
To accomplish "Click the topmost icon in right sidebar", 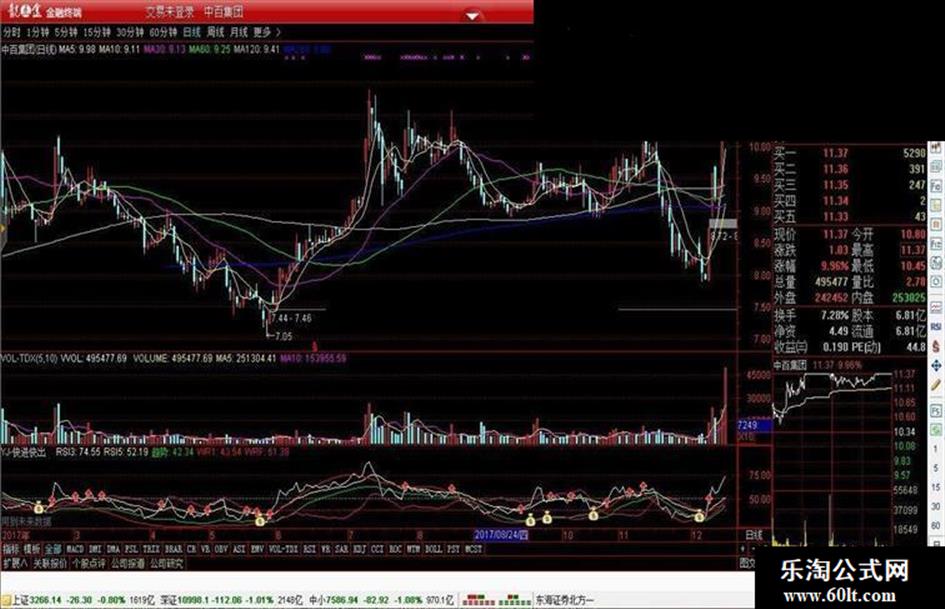I will tap(936, 148).
